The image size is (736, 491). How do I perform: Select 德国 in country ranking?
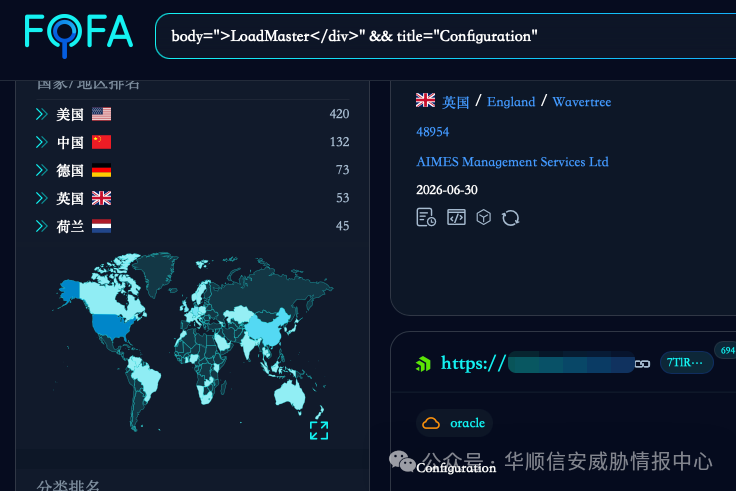(70, 170)
